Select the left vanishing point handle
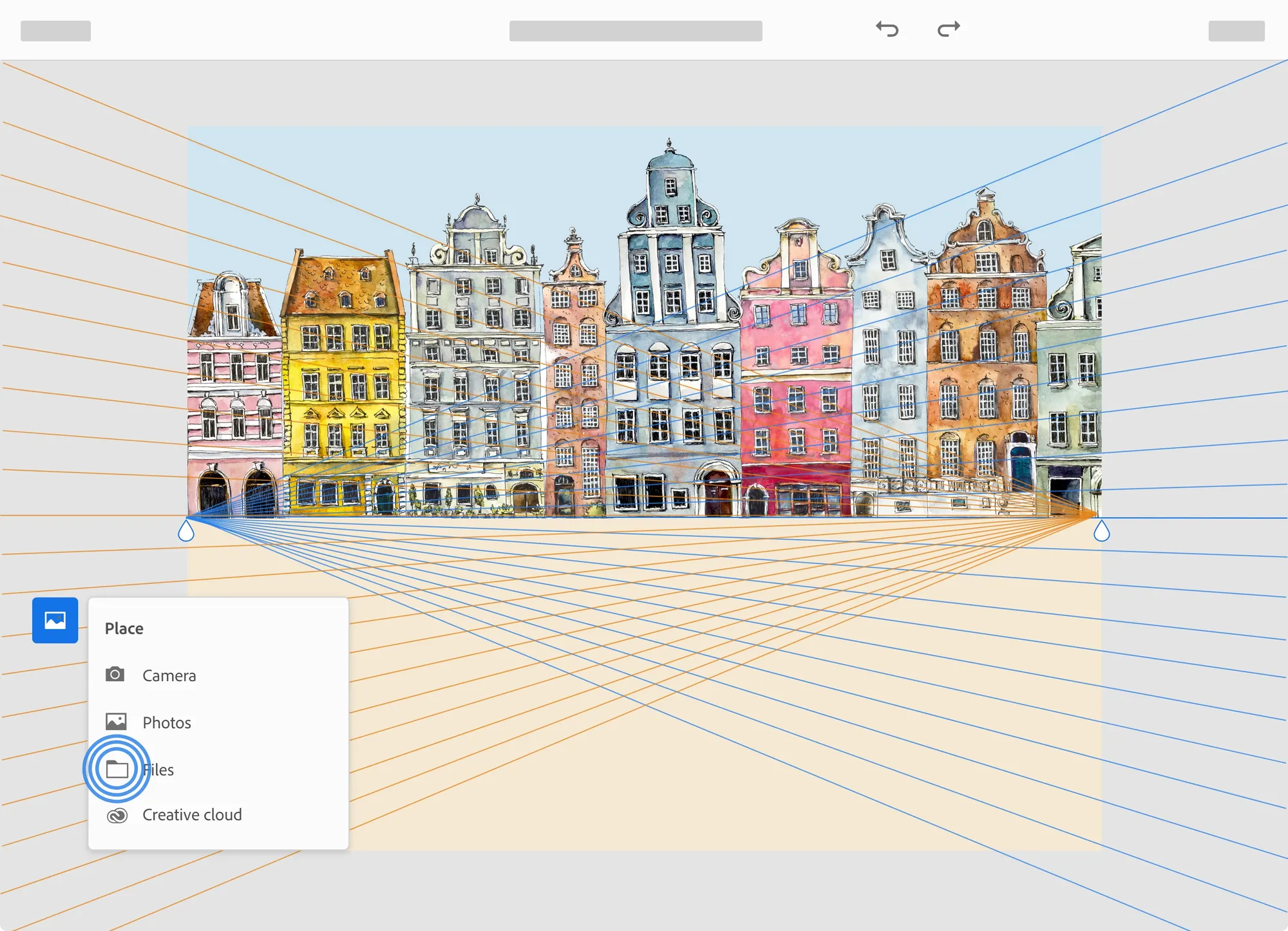The image size is (1288, 931). point(186,531)
